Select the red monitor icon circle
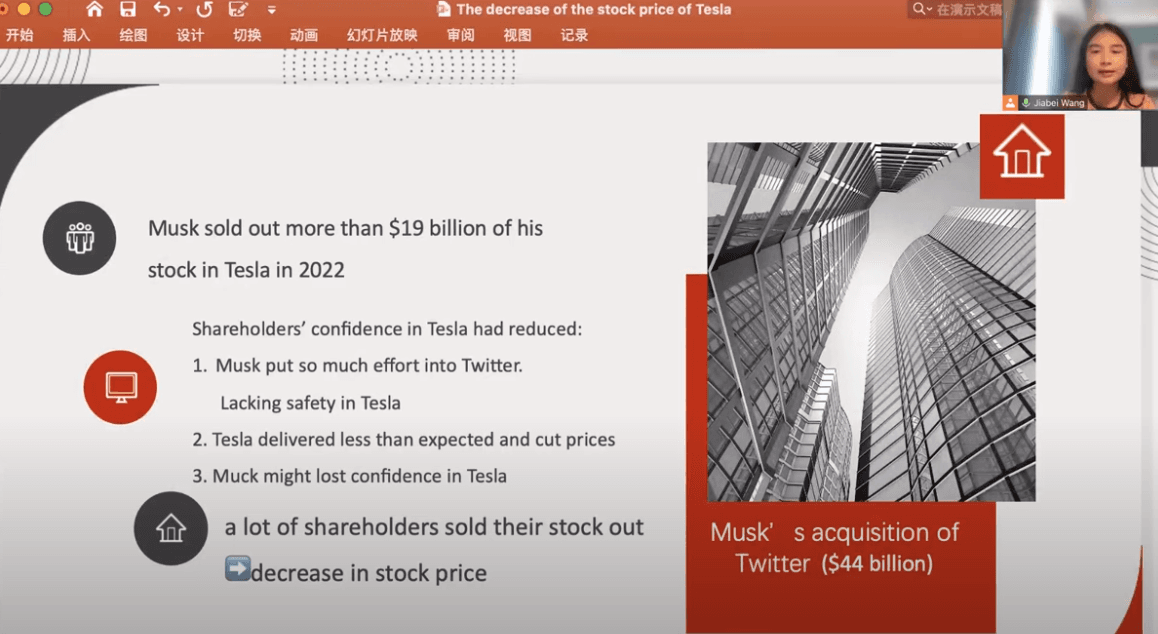The width and height of the screenshot is (1158, 634). click(x=120, y=387)
